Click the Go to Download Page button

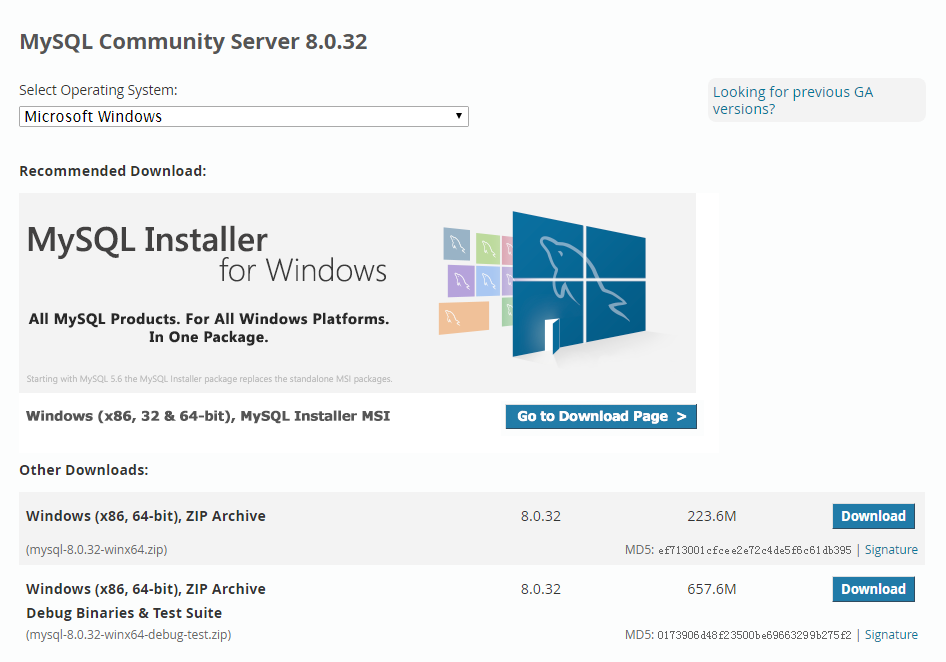(x=601, y=416)
